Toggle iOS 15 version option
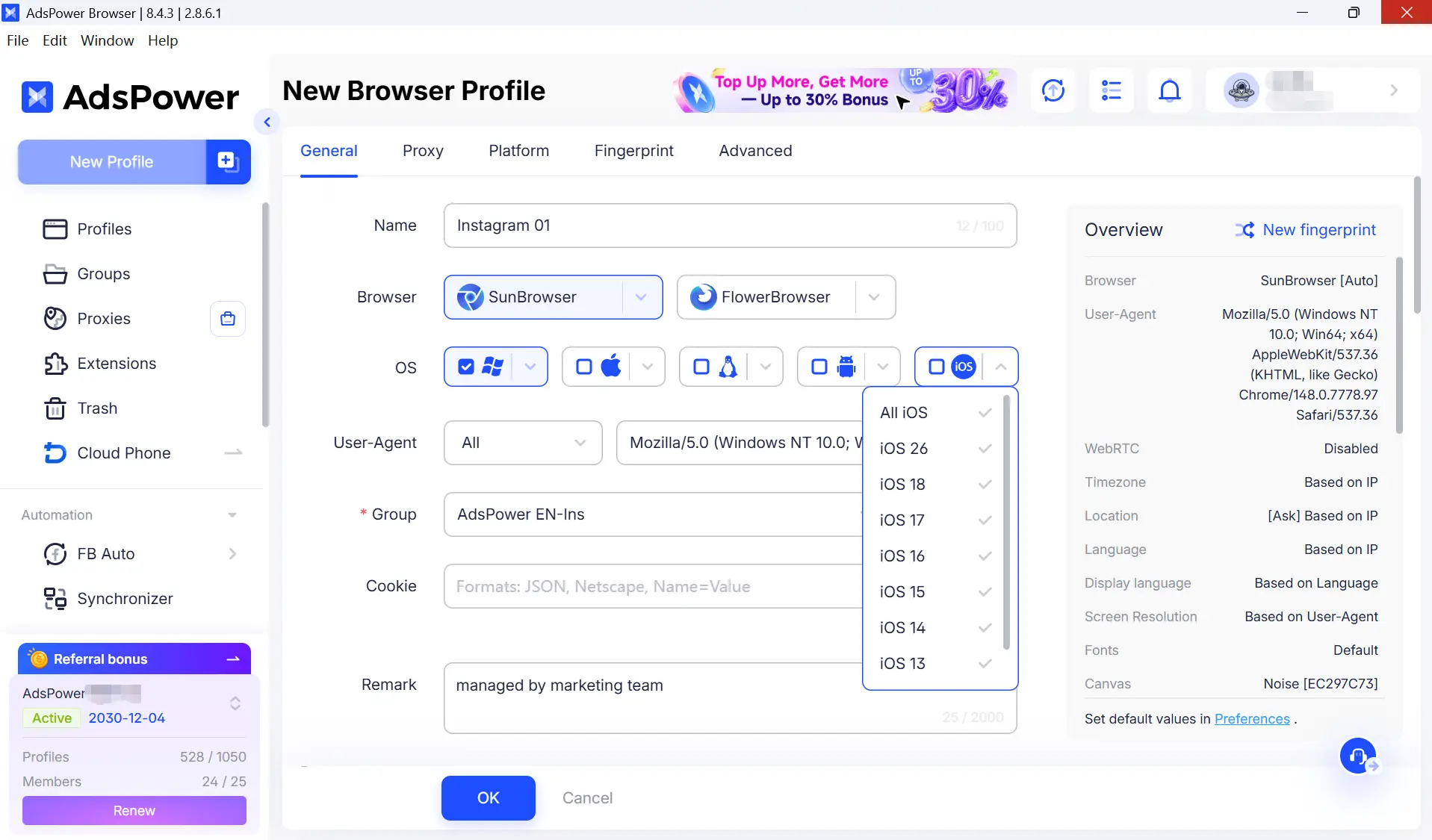The height and width of the screenshot is (840, 1432). (934, 592)
